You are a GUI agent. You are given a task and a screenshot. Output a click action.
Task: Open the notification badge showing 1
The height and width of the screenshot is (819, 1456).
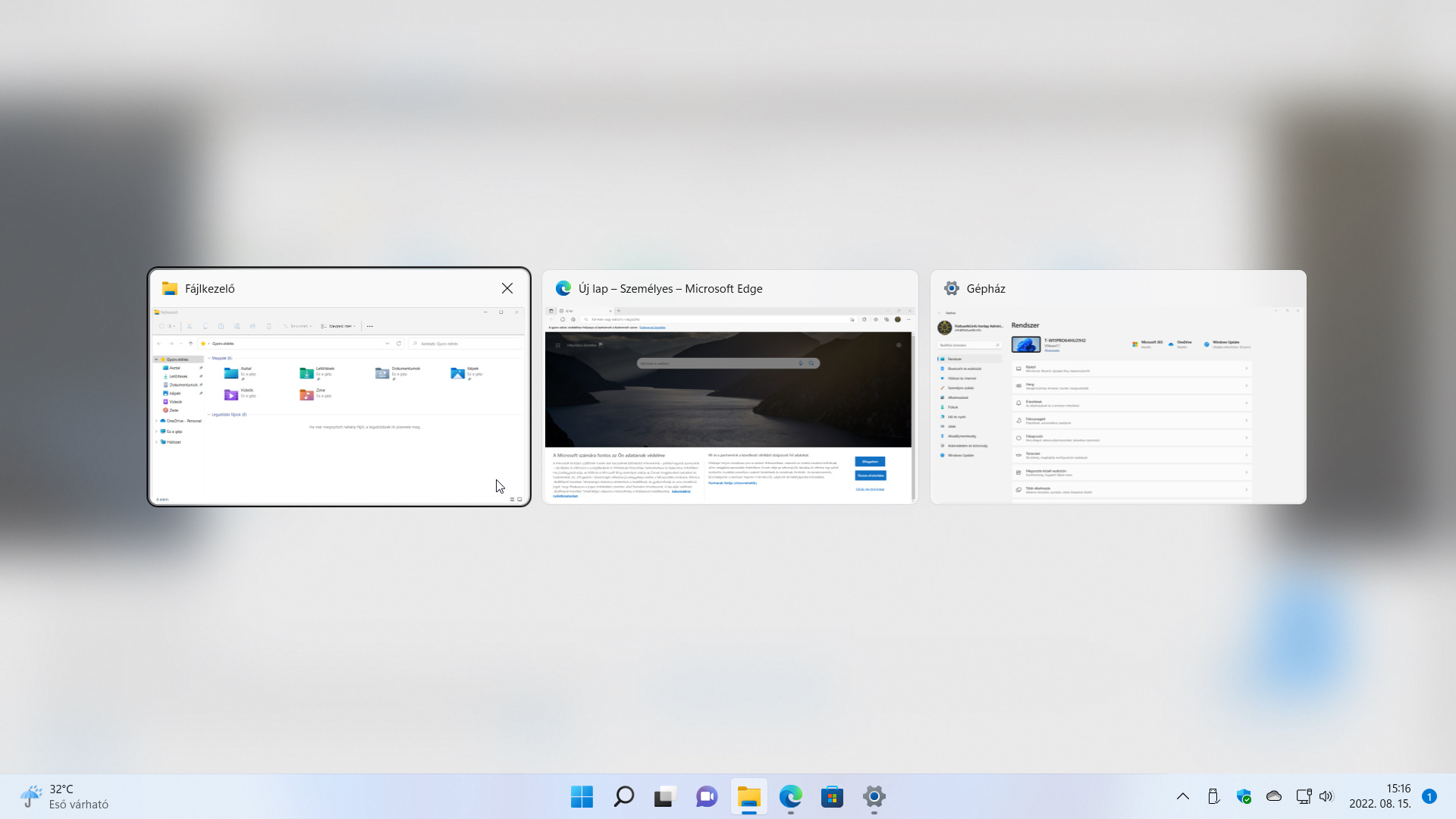[1429, 796]
